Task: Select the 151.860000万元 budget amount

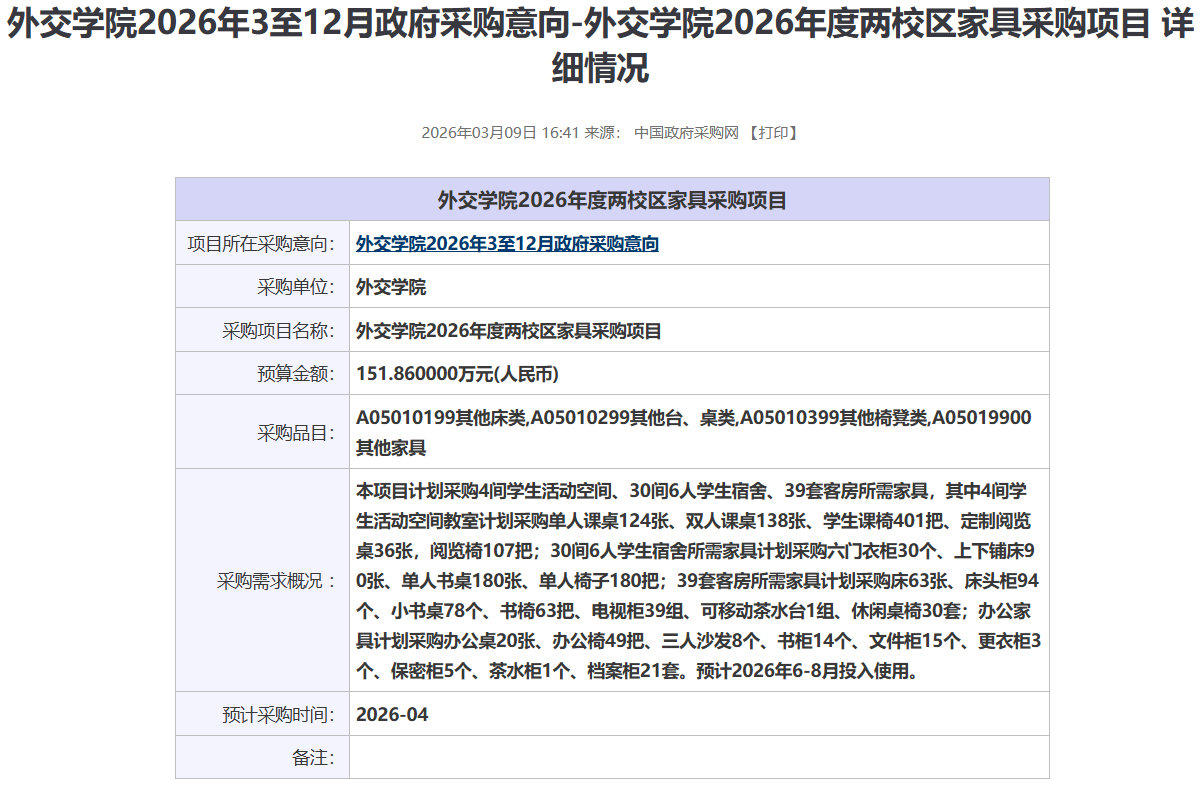Action: pyautogui.click(x=457, y=375)
